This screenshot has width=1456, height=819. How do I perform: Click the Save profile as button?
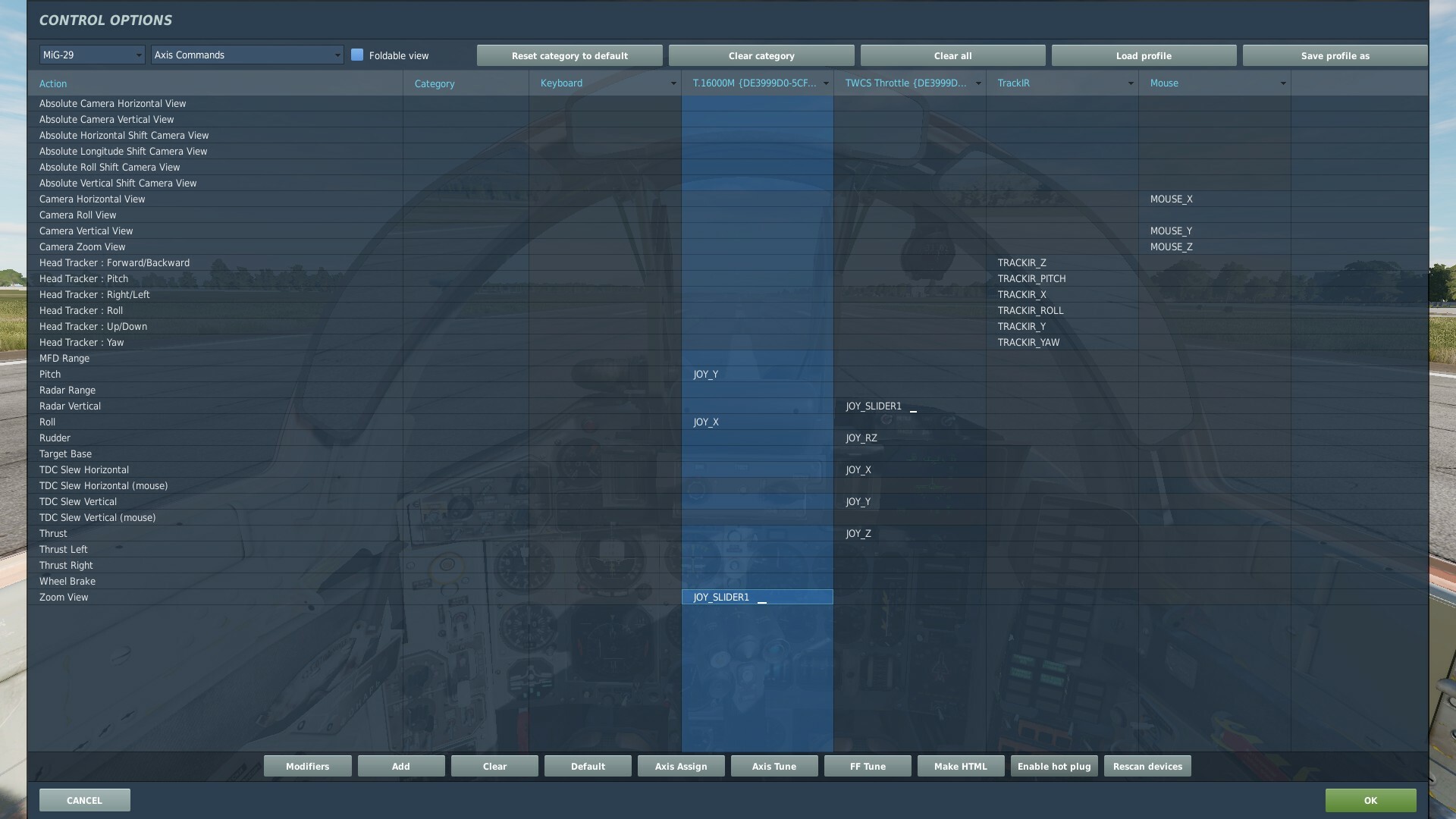pyautogui.click(x=1335, y=55)
